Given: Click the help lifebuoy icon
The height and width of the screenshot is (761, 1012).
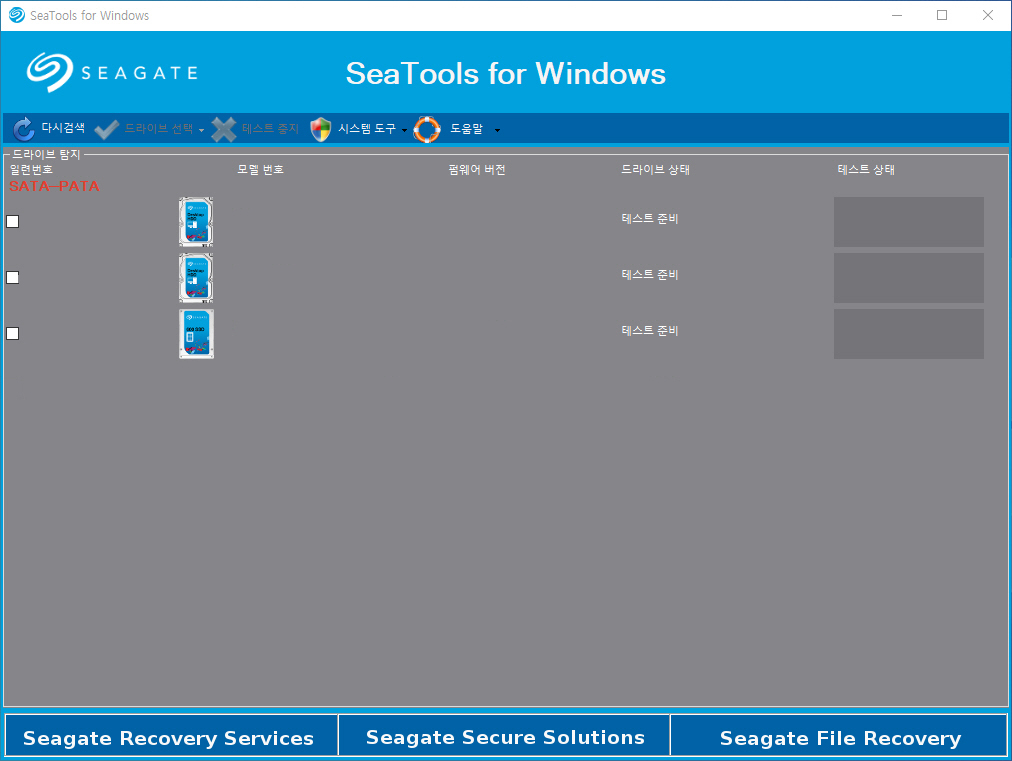Looking at the screenshot, I should click(427, 129).
